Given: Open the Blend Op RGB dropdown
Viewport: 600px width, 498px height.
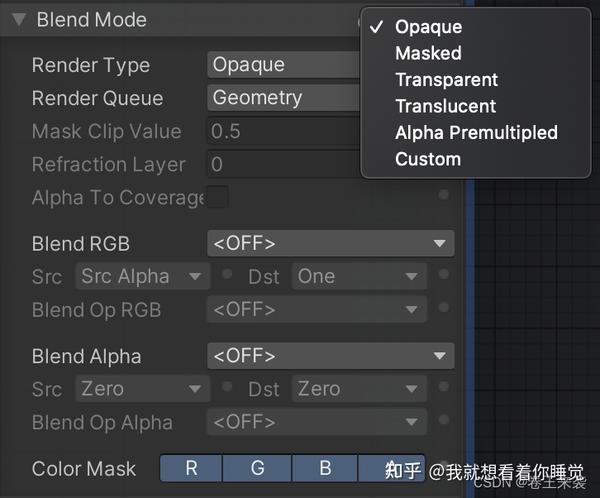Looking at the screenshot, I should [x=316, y=310].
